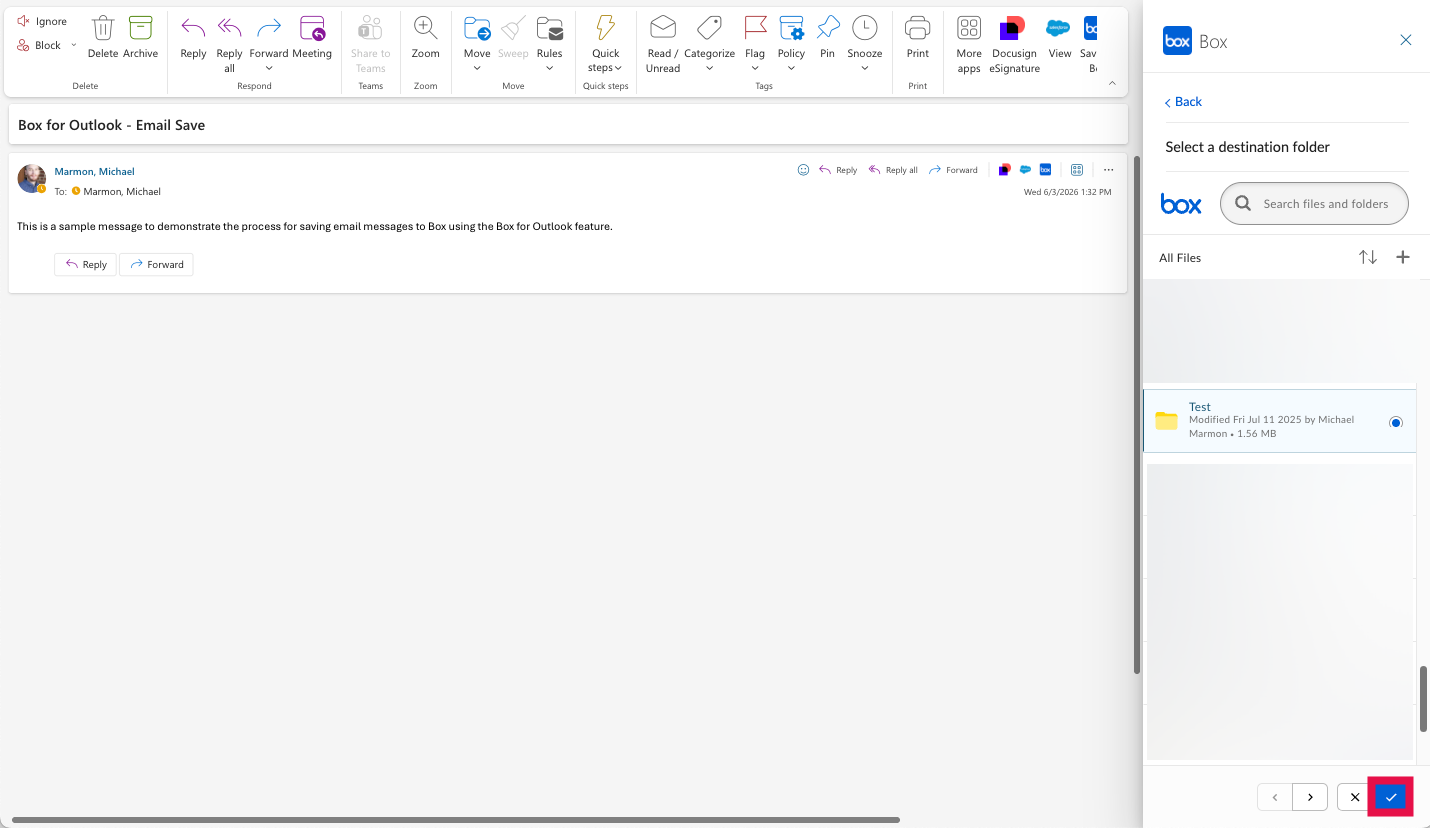The image size is (1430, 828).
Task: Open the message More actions ellipsis
Action: point(1108,170)
